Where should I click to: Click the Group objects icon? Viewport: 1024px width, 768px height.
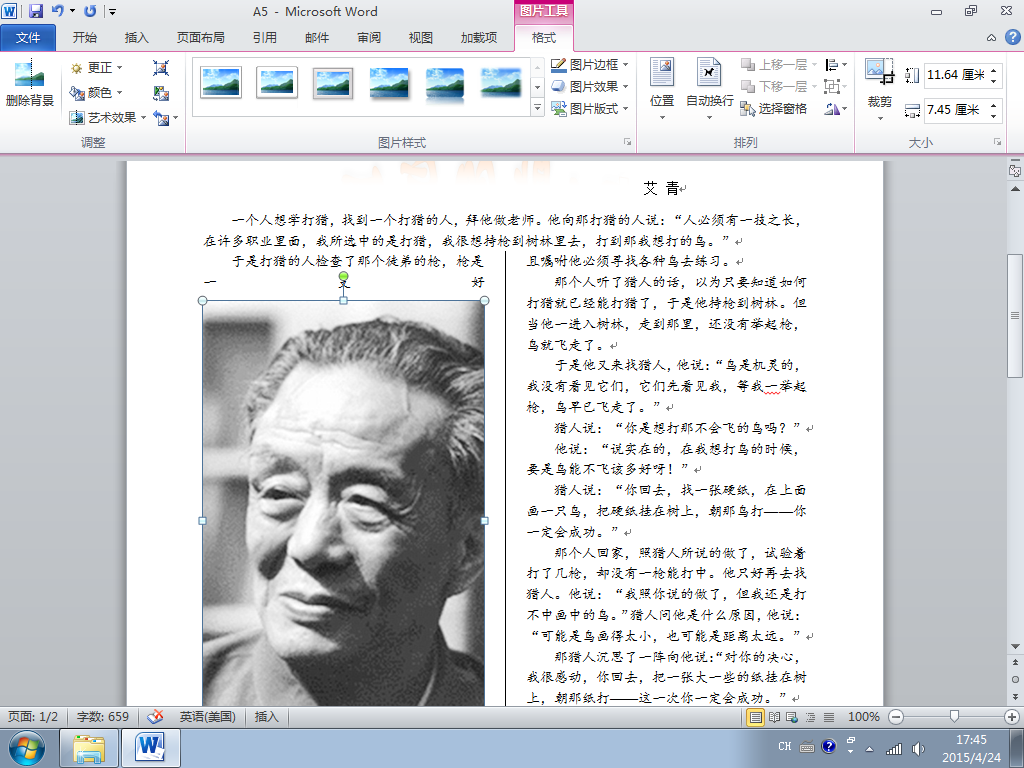click(x=836, y=86)
